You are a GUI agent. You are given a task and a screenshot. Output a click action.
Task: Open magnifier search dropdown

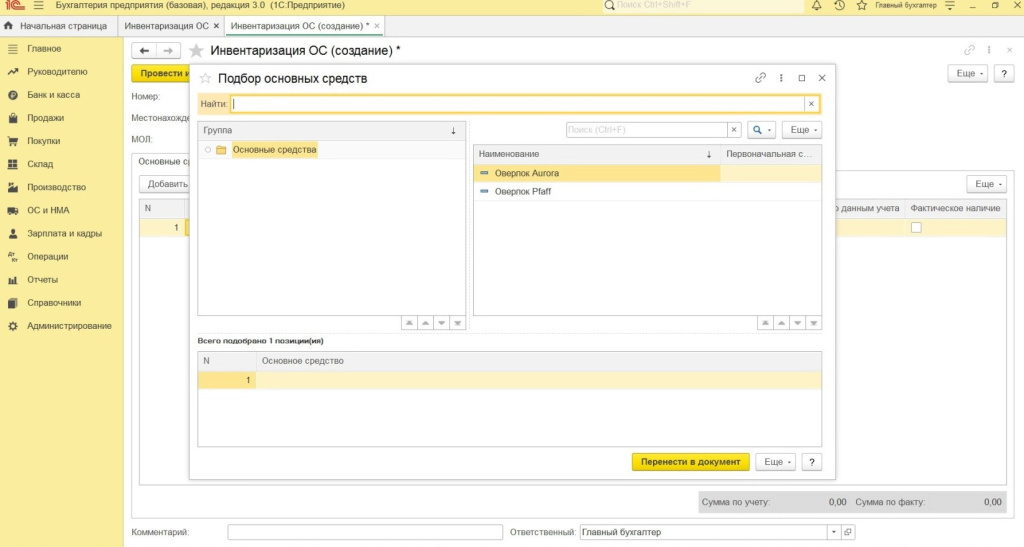click(761, 130)
